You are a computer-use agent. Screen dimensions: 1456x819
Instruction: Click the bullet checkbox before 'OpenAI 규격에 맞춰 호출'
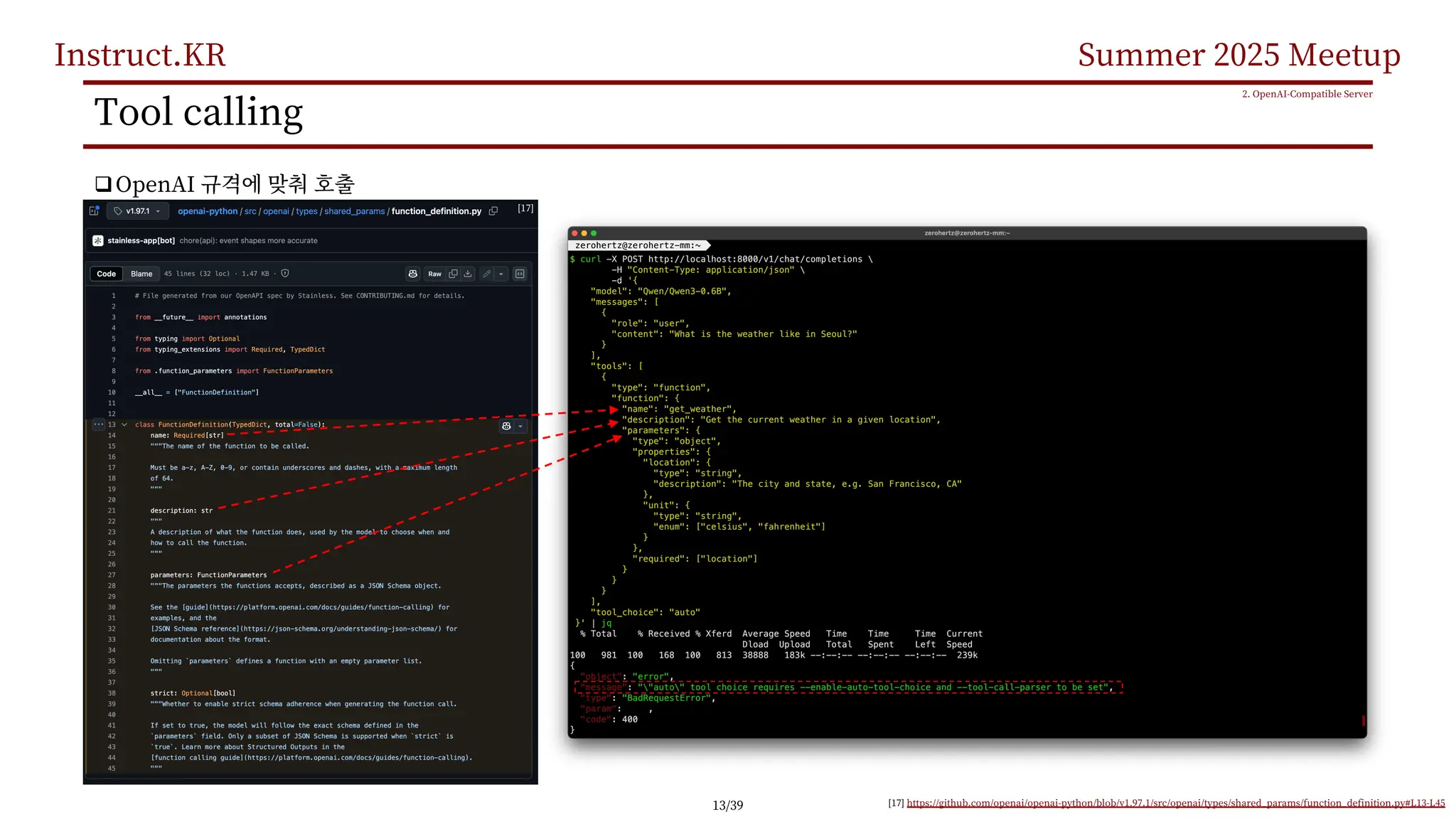coord(103,184)
